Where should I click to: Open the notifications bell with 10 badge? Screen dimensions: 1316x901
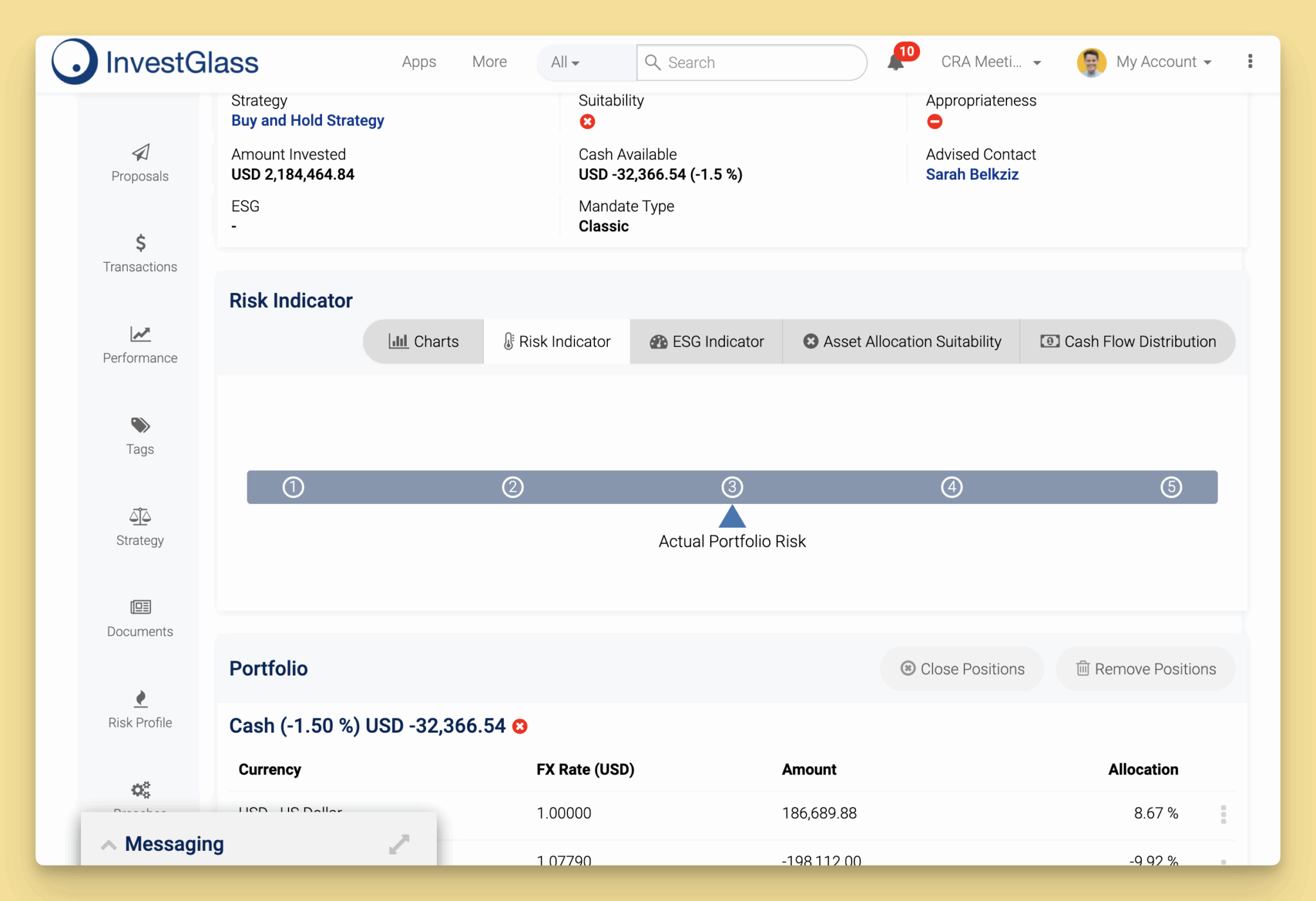point(896,62)
